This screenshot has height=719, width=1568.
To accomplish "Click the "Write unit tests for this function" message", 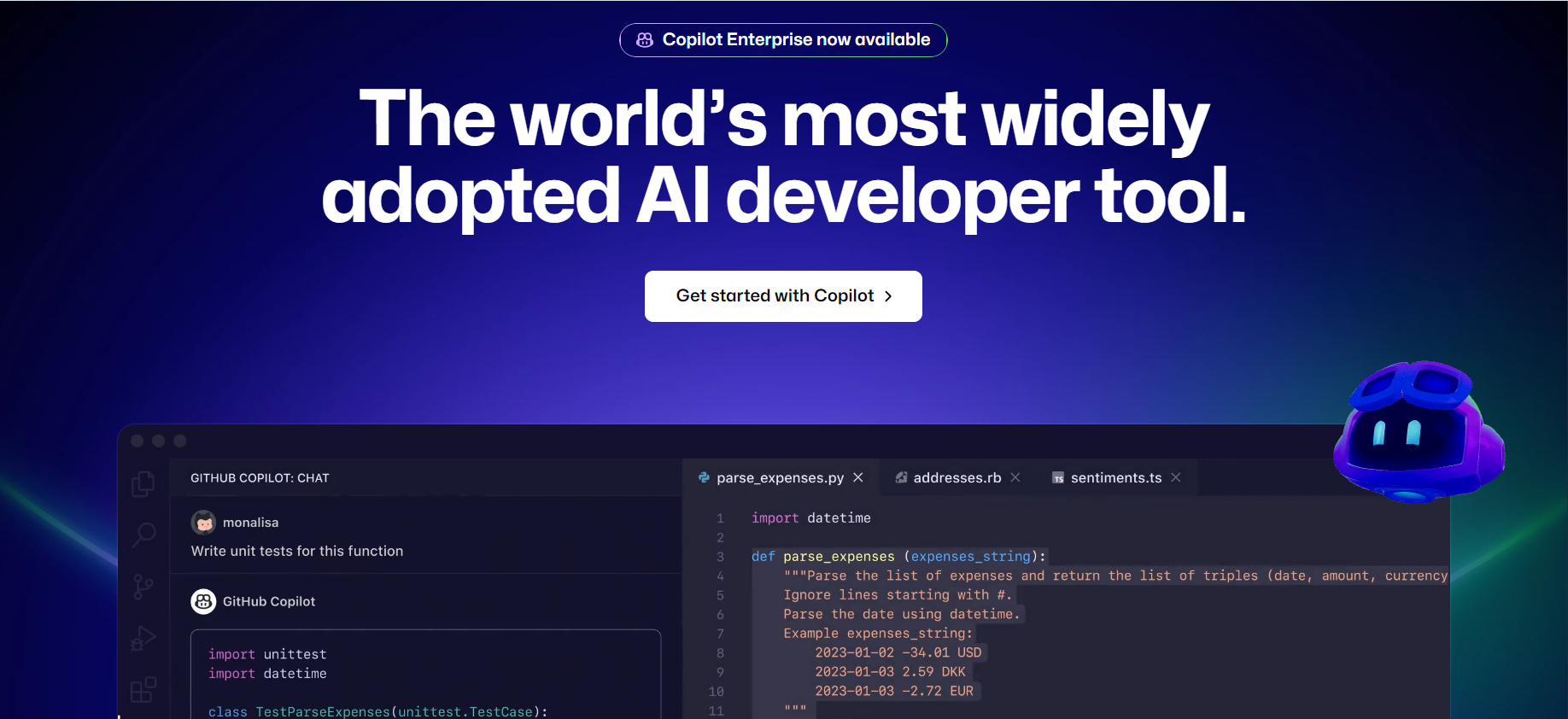I will [297, 552].
